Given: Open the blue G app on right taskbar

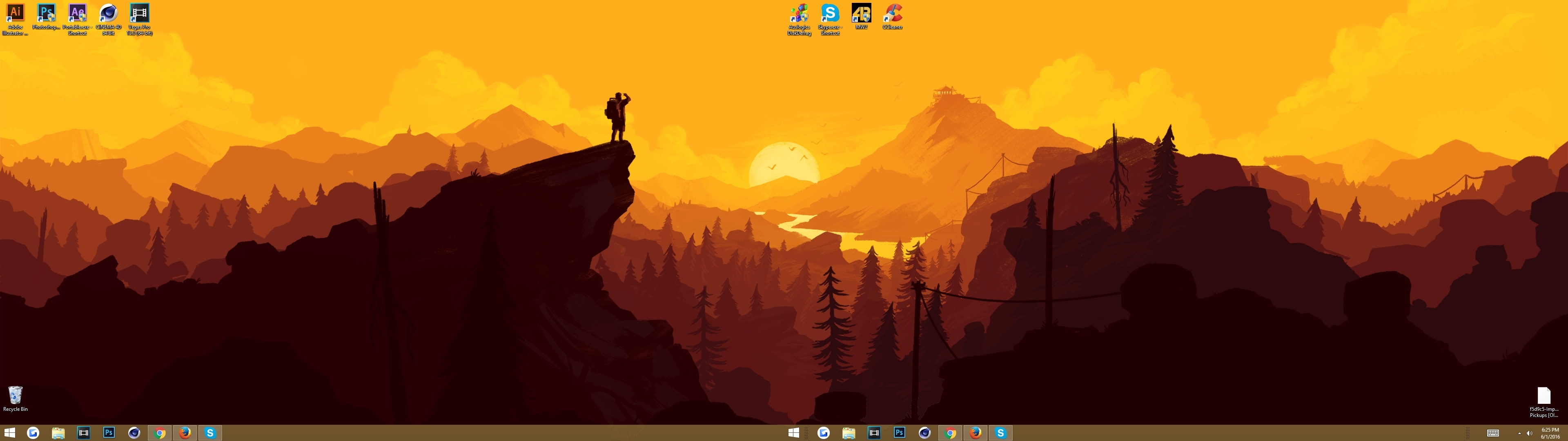Looking at the screenshot, I should pyautogui.click(x=824, y=432).
